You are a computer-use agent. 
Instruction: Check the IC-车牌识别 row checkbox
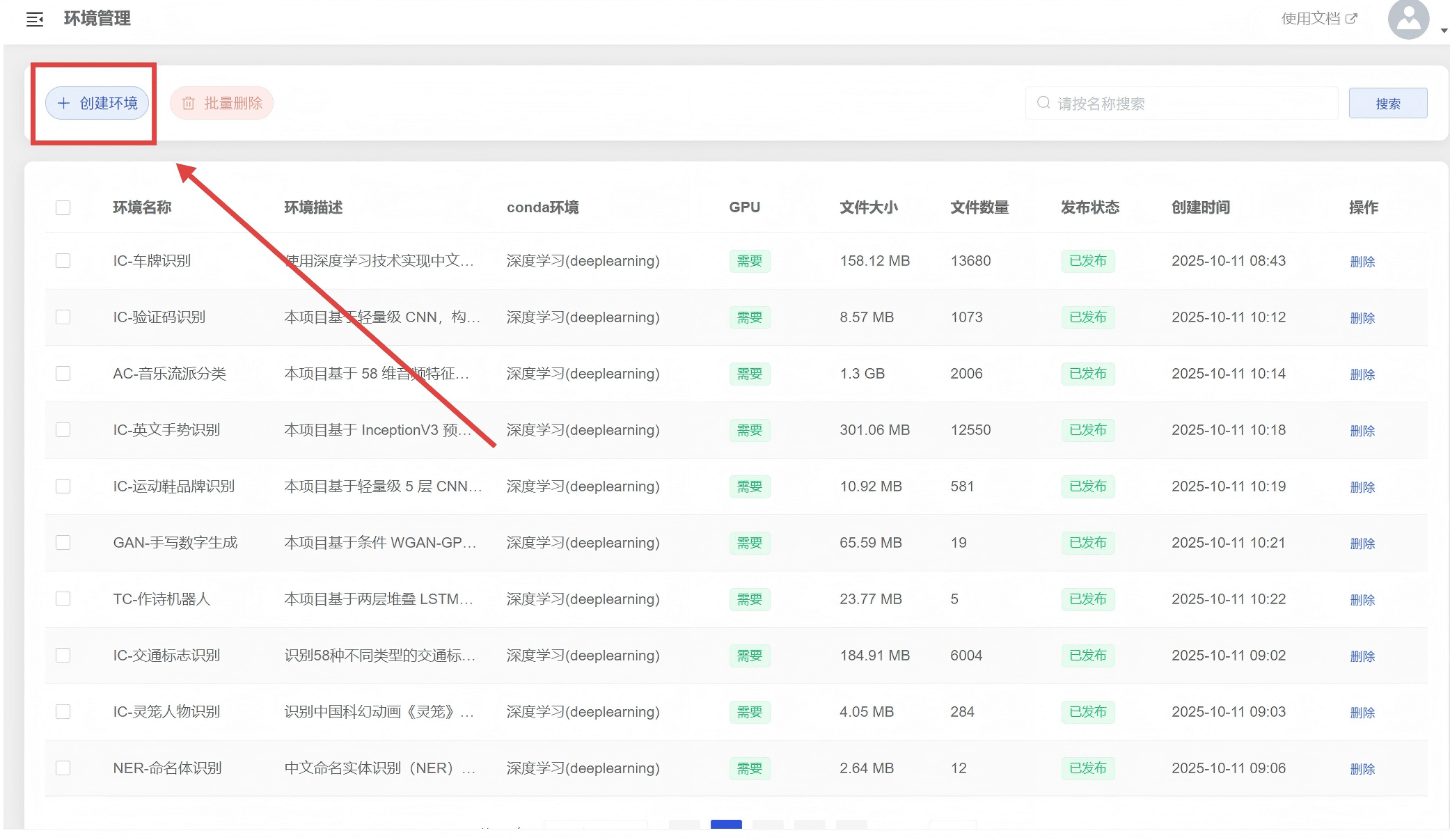63,261
